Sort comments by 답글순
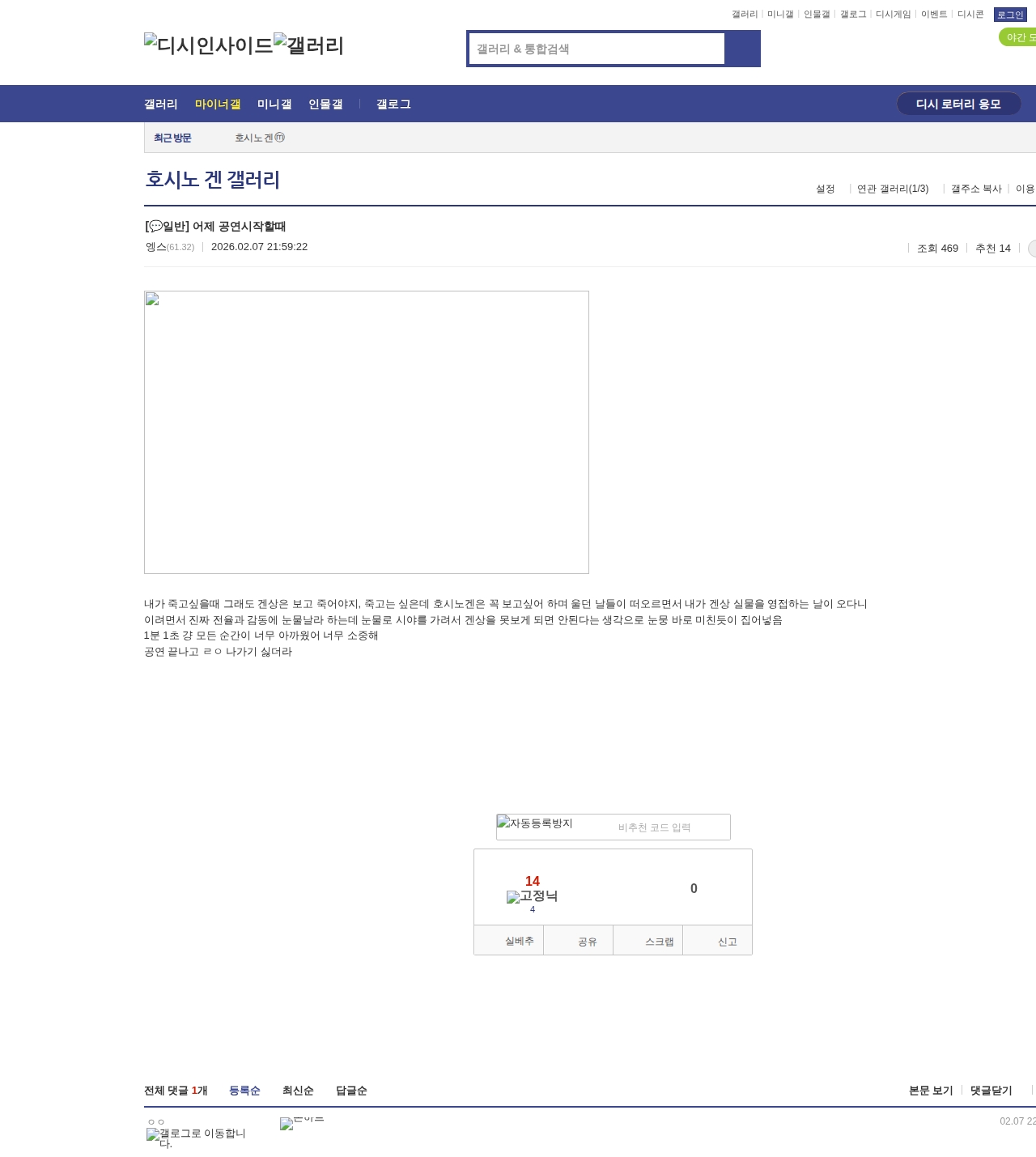Viewport: 1036px width, 1157px height. 351,1091
